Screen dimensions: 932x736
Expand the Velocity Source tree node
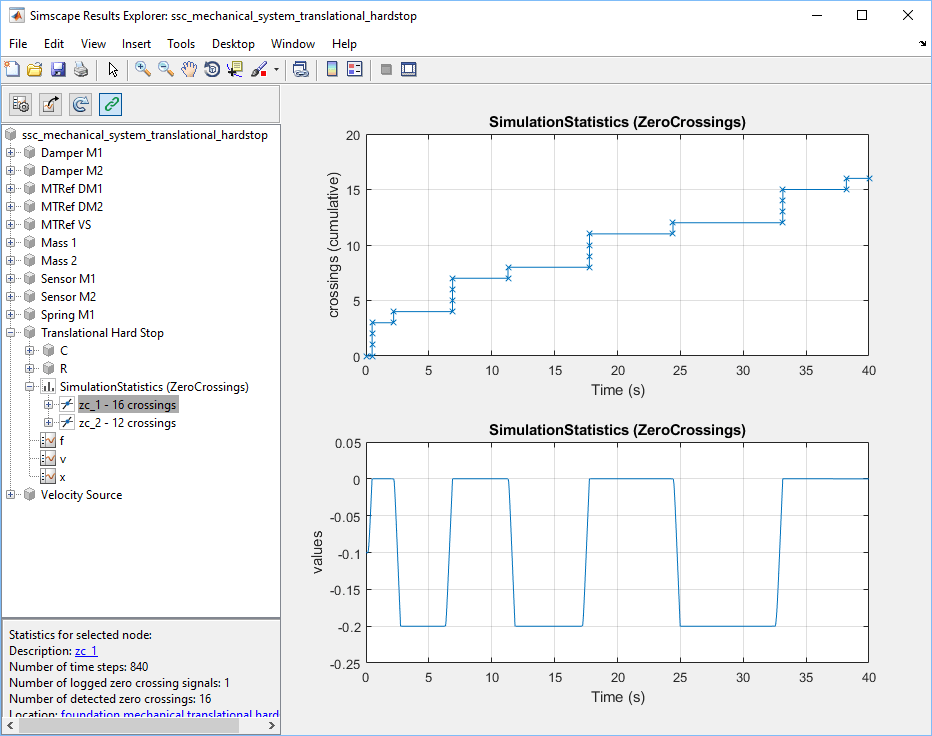11,495
